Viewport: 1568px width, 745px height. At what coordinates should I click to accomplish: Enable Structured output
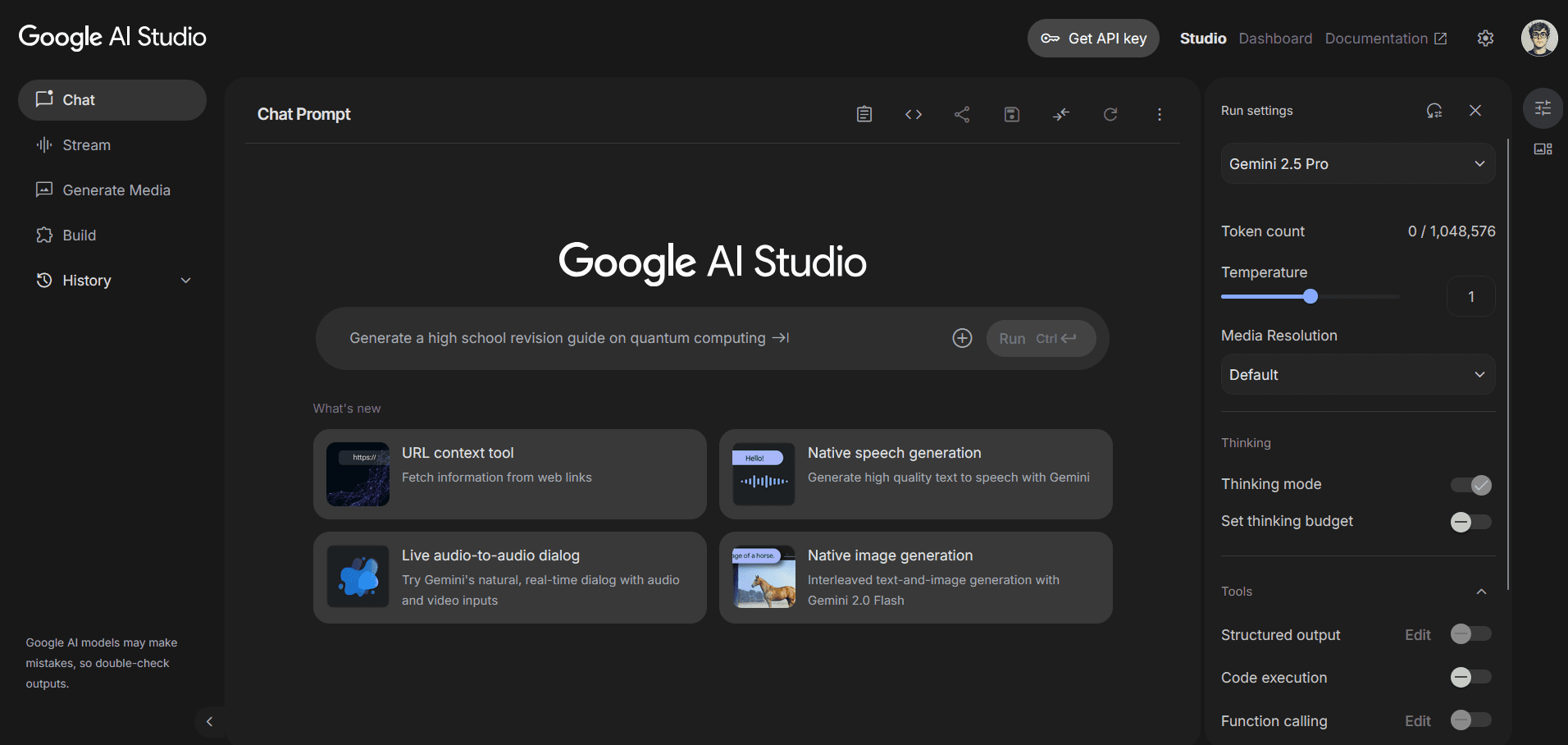tap(1470, 634)
